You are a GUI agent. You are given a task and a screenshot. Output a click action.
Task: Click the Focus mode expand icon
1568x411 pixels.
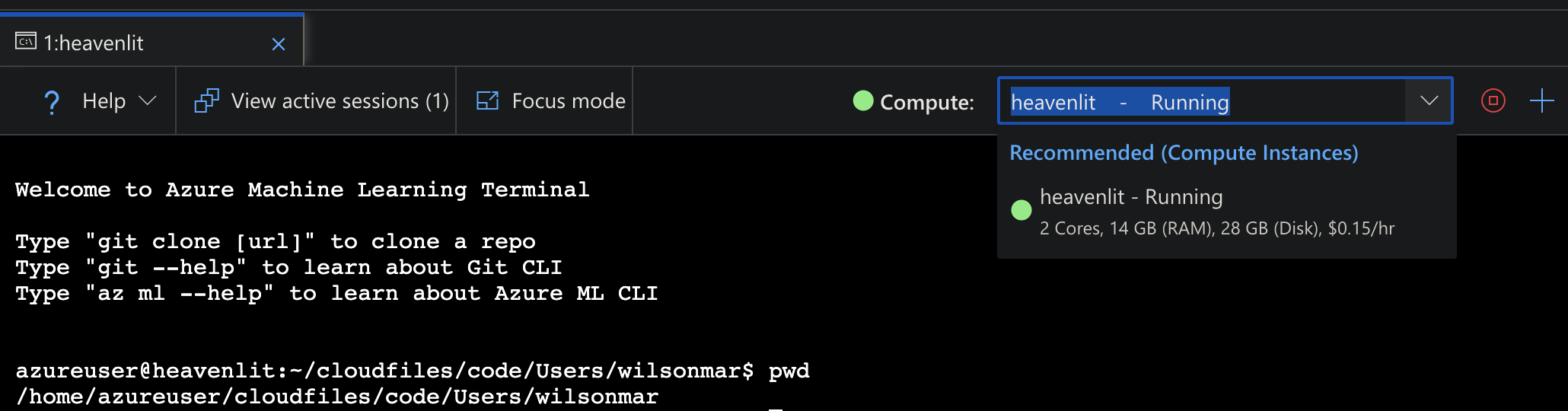pyautogui.click(x=487, y=101)
